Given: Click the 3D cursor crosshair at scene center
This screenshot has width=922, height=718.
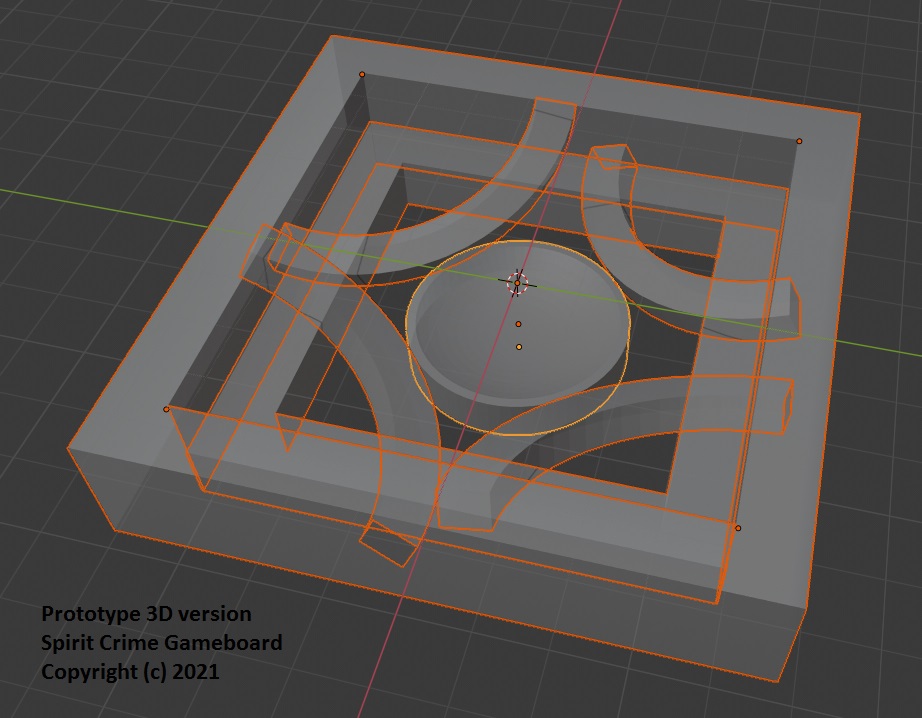Looking at the screenshot, I should [517, 283].
